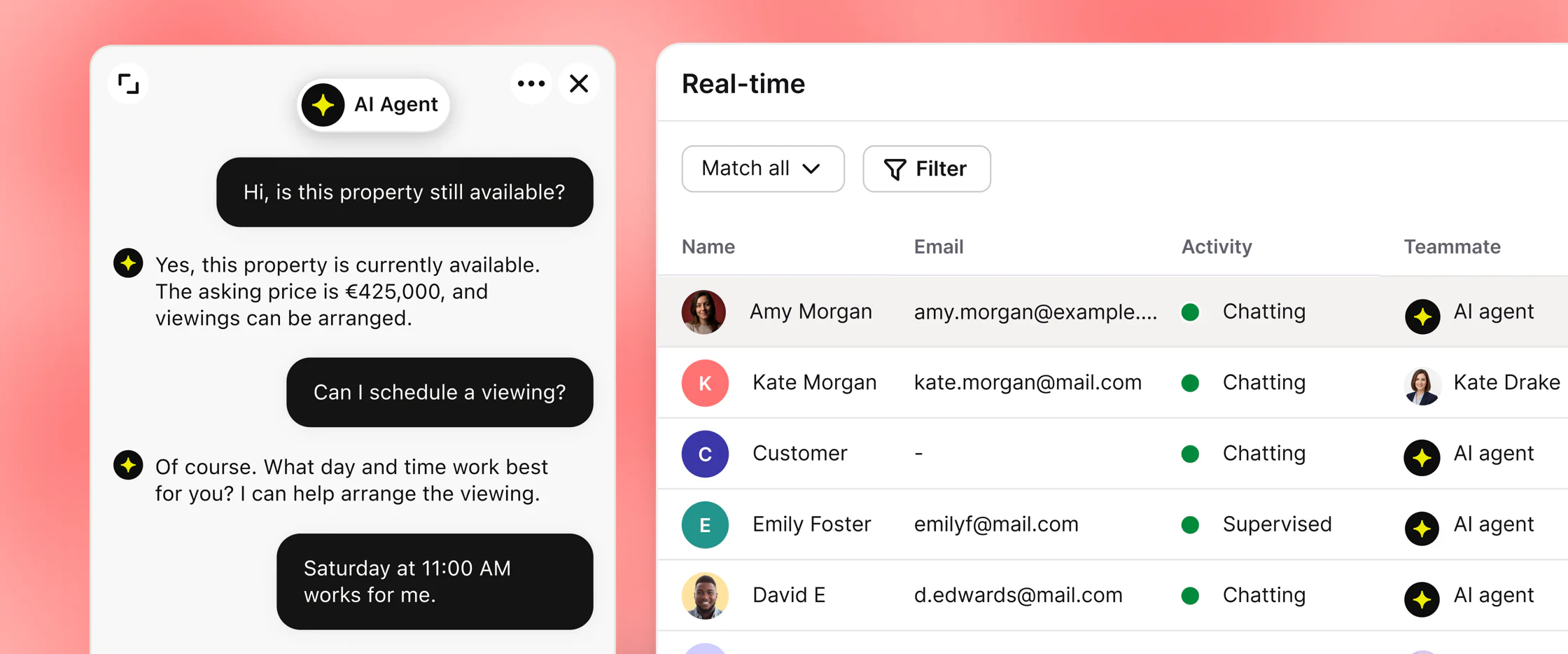Expand the chat widget with the corner icon

(128, 84)
